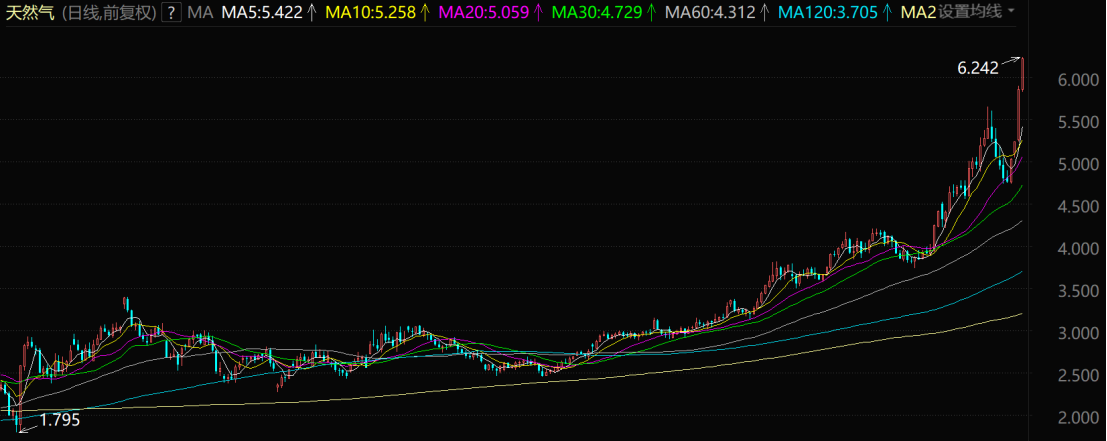Select the MA indicator label
The width and height of the screenshot is (1107, 441).
click(x=200, y=13)
